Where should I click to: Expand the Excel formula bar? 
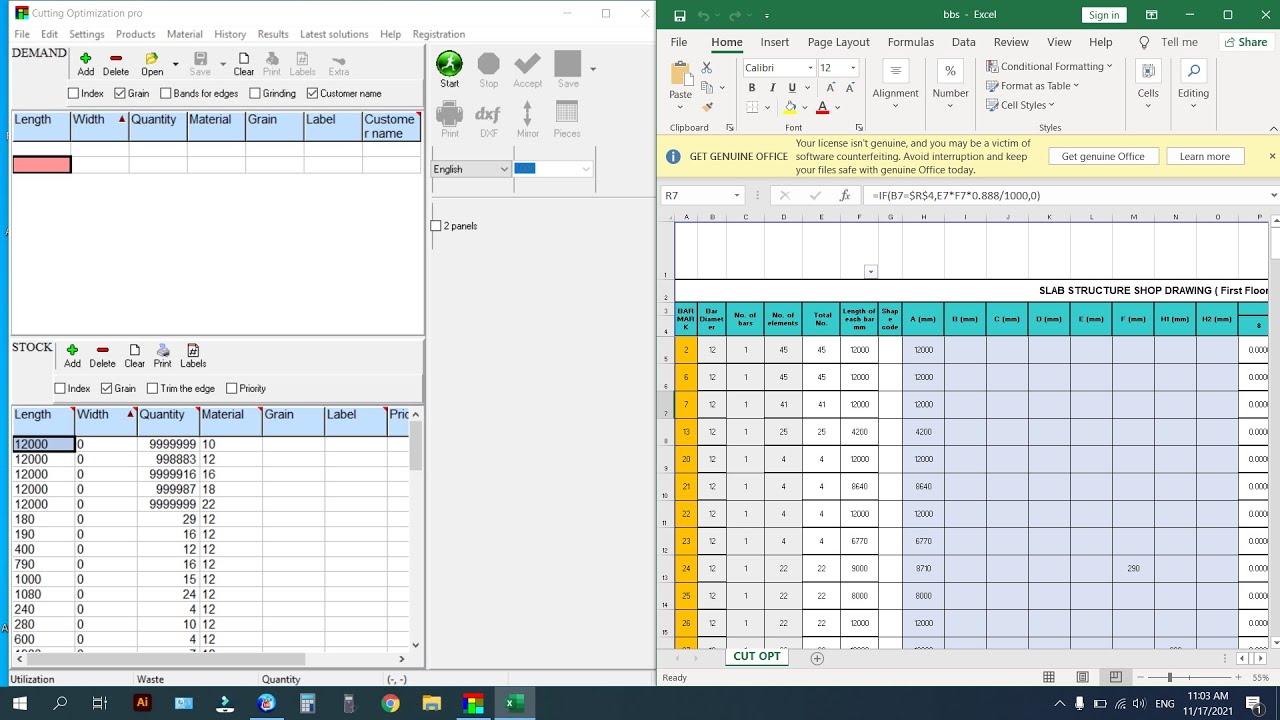pyautogui.click(x=1273, y=196)
